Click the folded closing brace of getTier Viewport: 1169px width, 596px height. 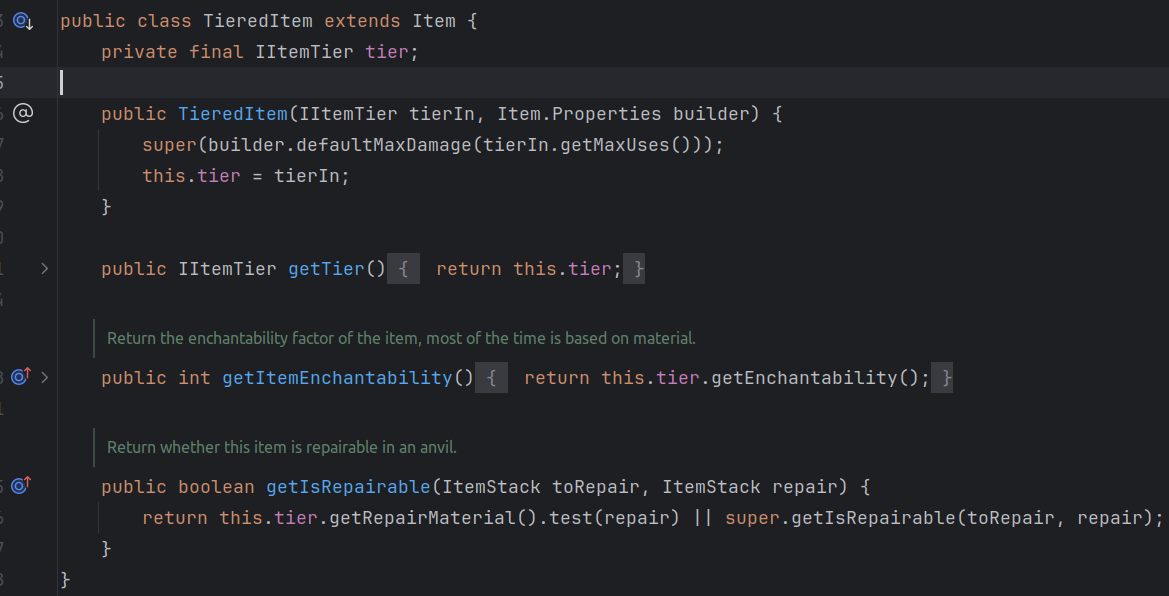[634, 269]
